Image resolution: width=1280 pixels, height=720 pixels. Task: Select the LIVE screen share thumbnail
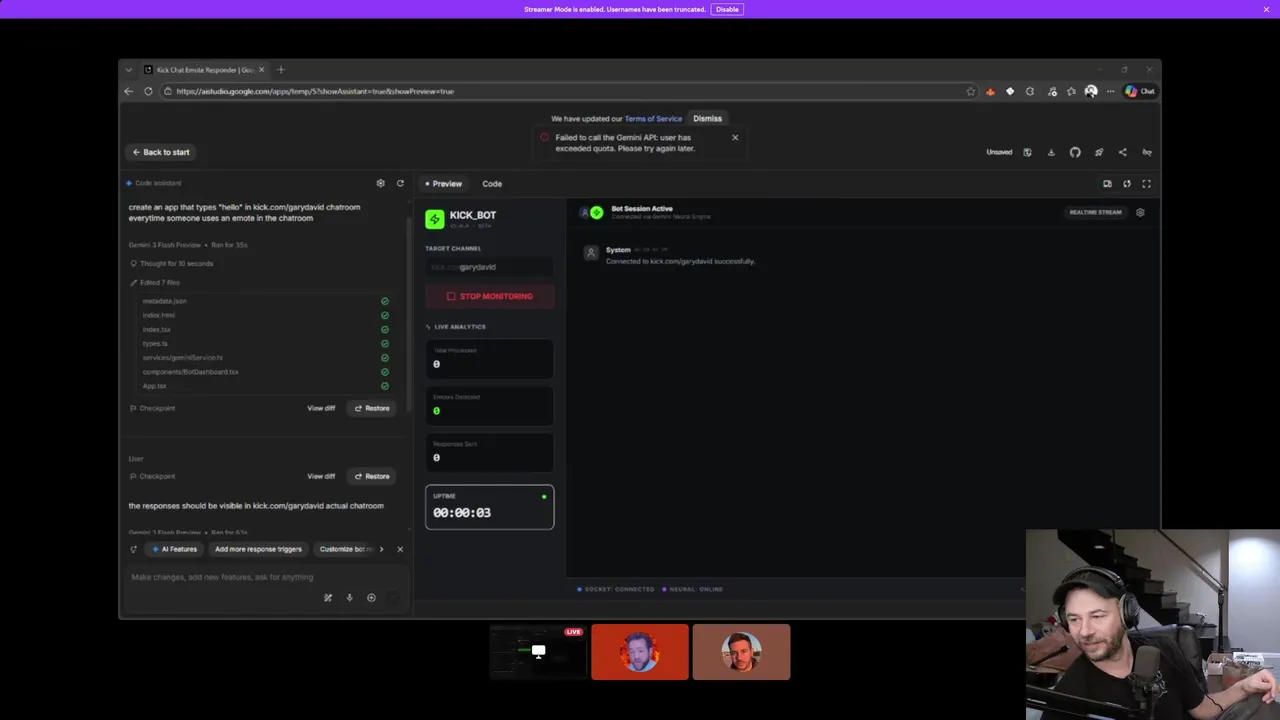538,652
